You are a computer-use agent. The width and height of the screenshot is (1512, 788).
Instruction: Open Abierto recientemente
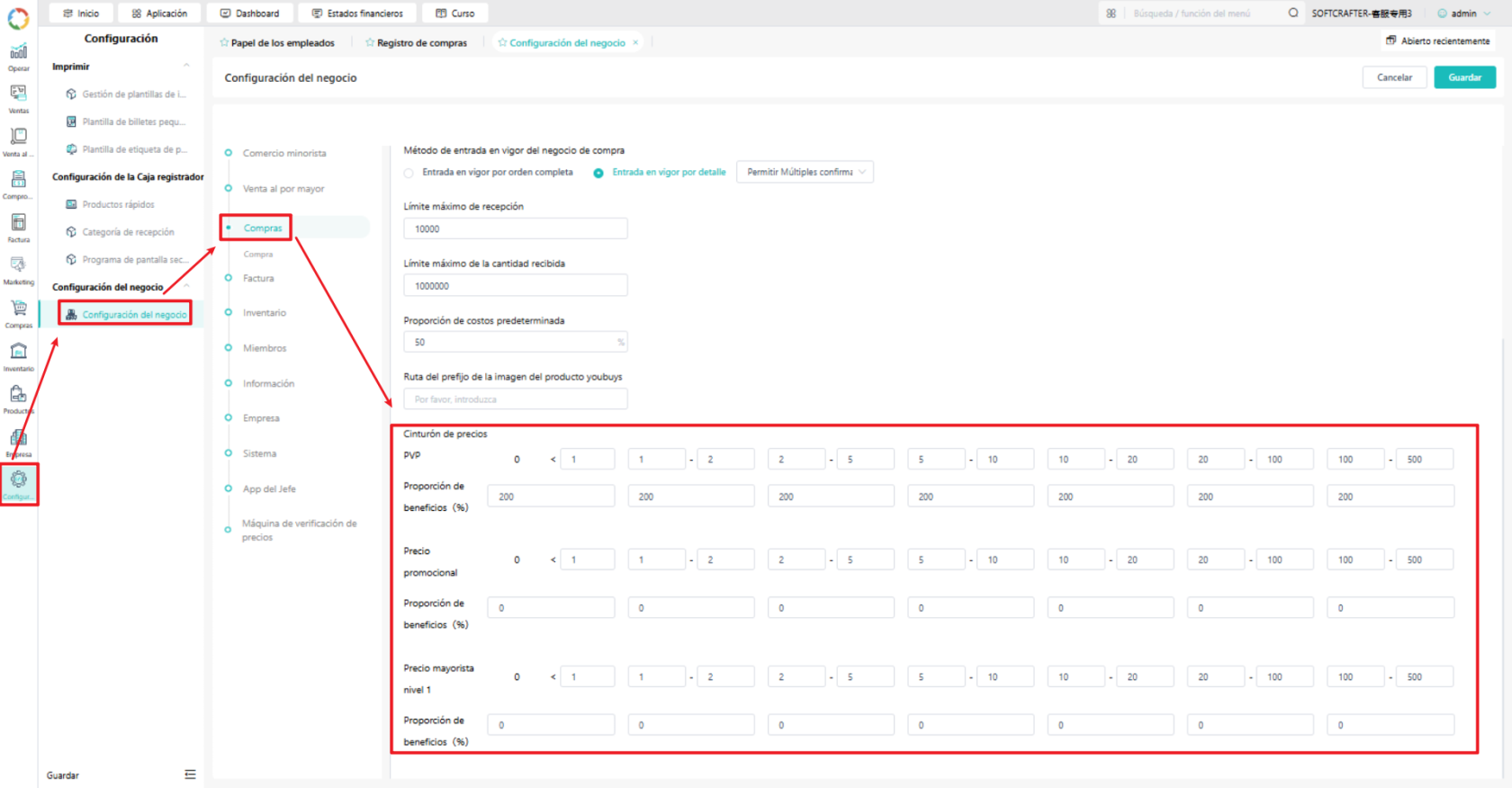(x=1437, y=40)
